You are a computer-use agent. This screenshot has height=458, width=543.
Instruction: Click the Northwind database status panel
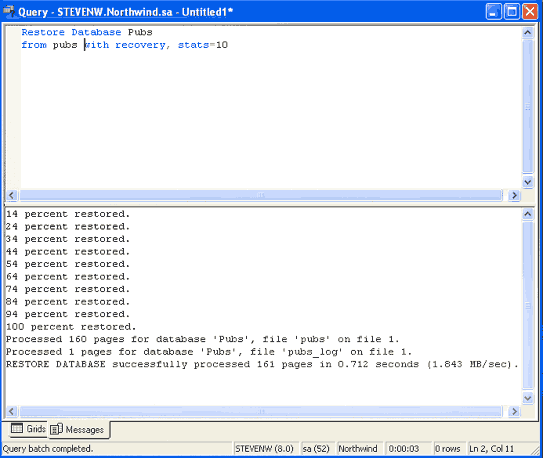click(359, 449)
